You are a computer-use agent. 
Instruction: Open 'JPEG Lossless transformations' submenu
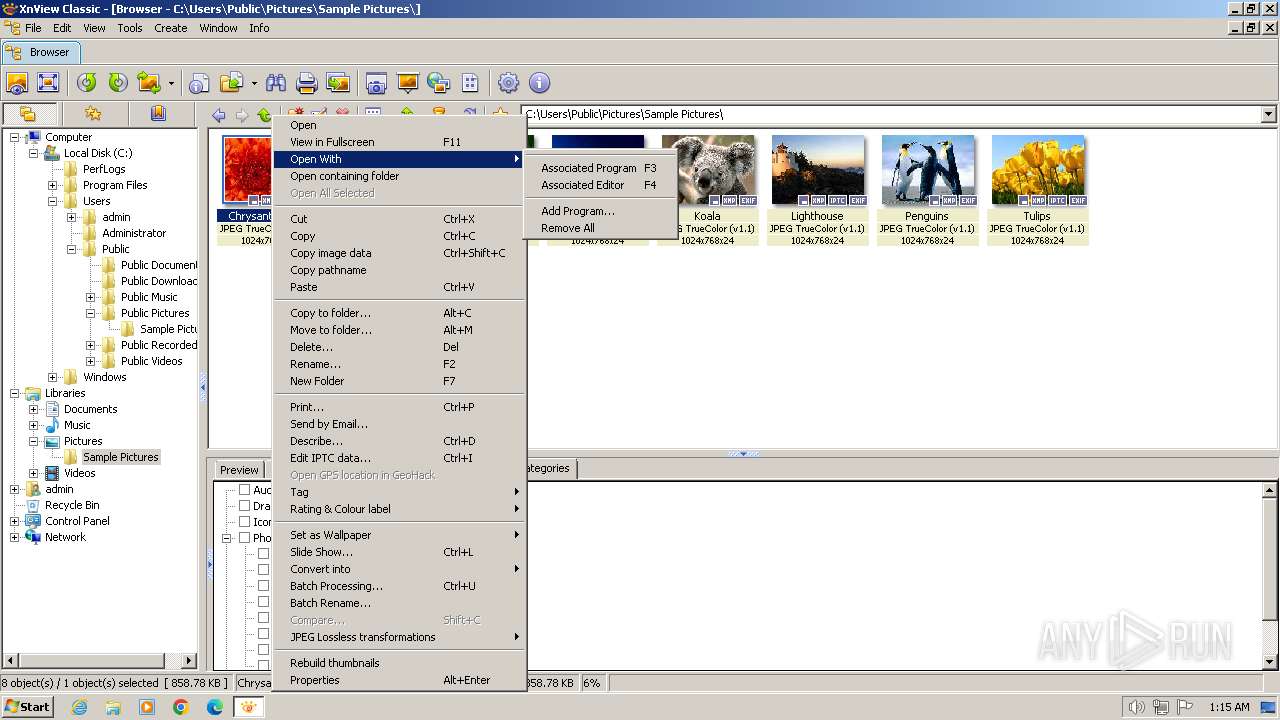[399, 637]
